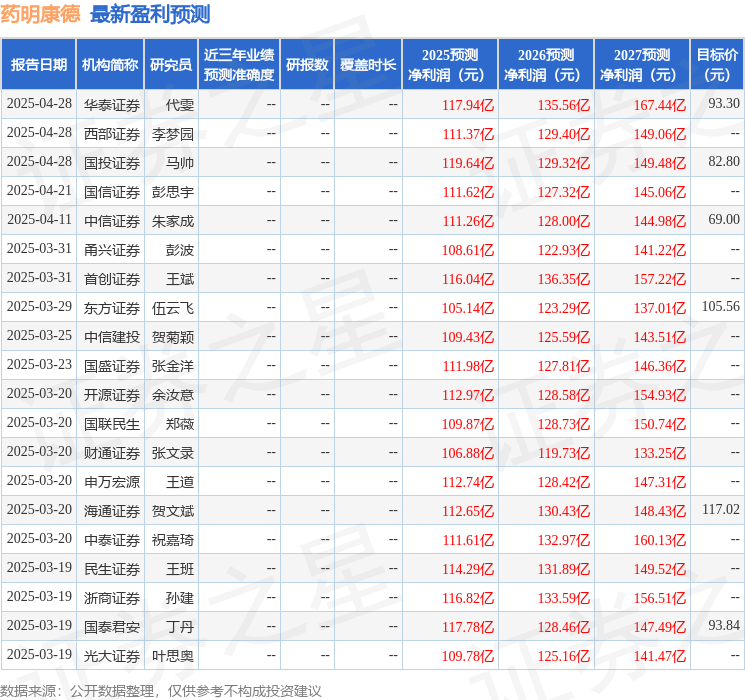
Task: Click analyst name 马帅
Action: (x=180, y=163)
